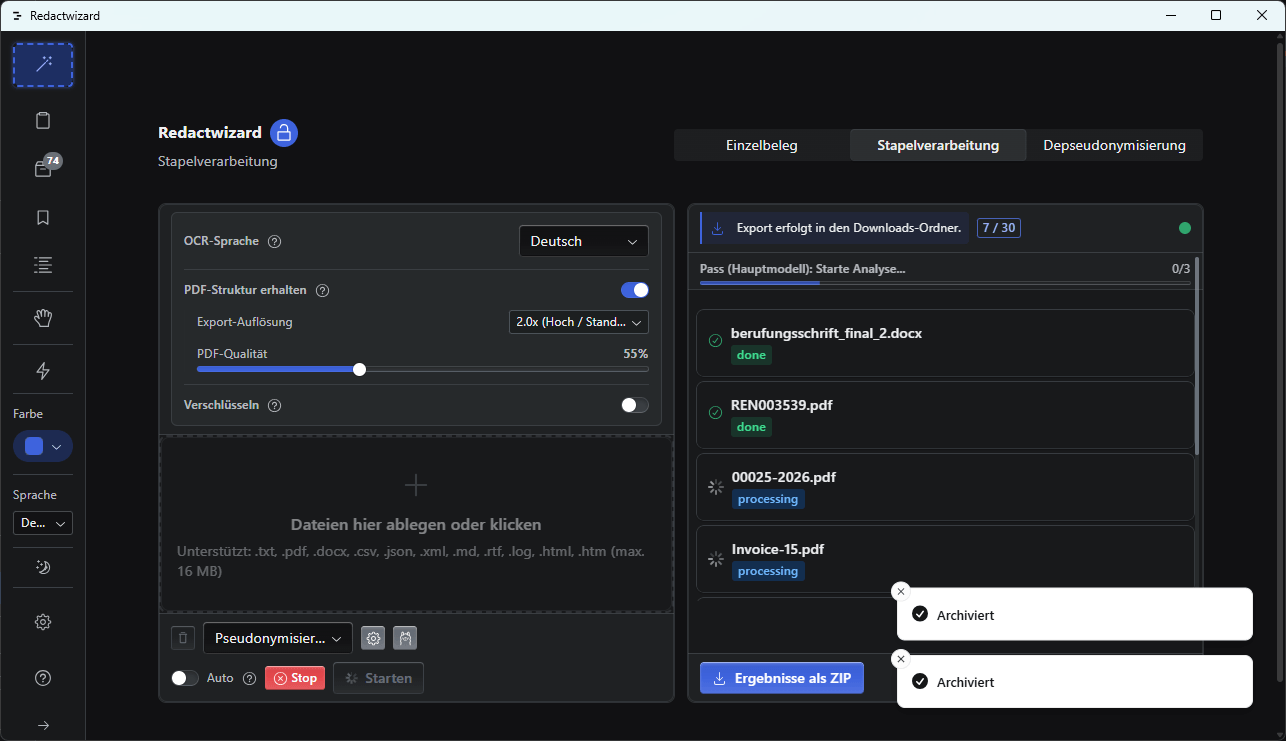This screenshot has height=741, width=1286.
Task: Click the Starten button
Action: point(379,678)
